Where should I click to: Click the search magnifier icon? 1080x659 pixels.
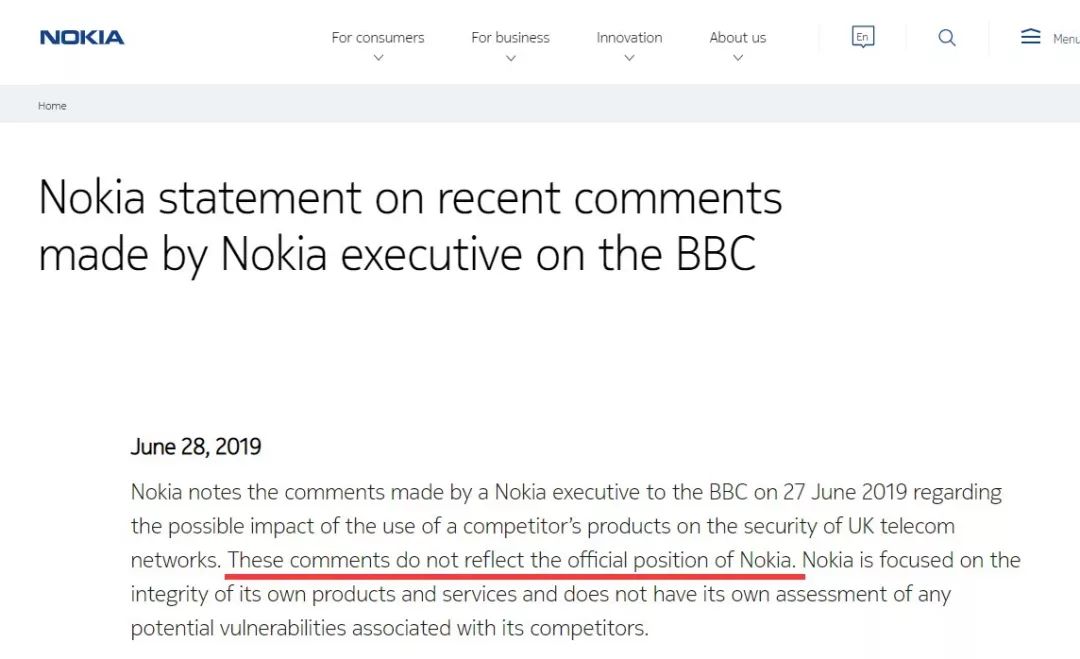pyautogui.click(x=947, y=38)
